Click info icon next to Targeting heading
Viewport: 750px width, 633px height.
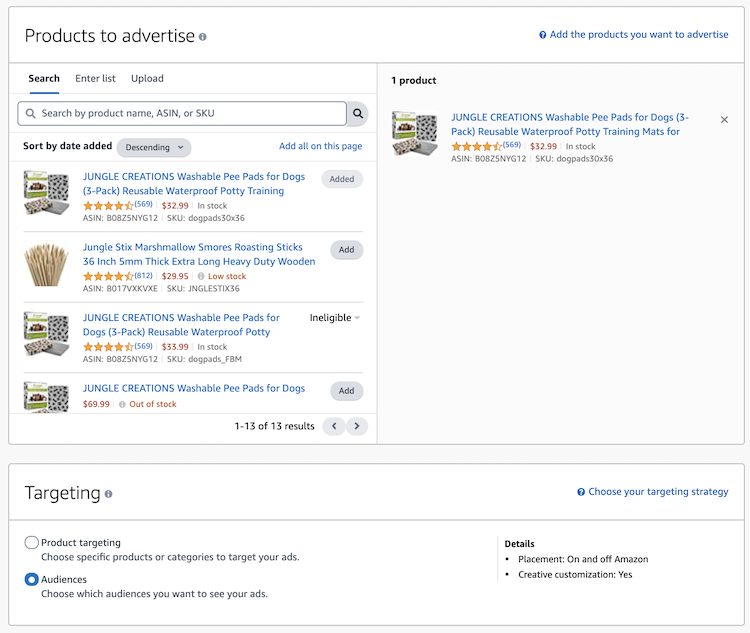pyautogui.click(x=109, y=494)
